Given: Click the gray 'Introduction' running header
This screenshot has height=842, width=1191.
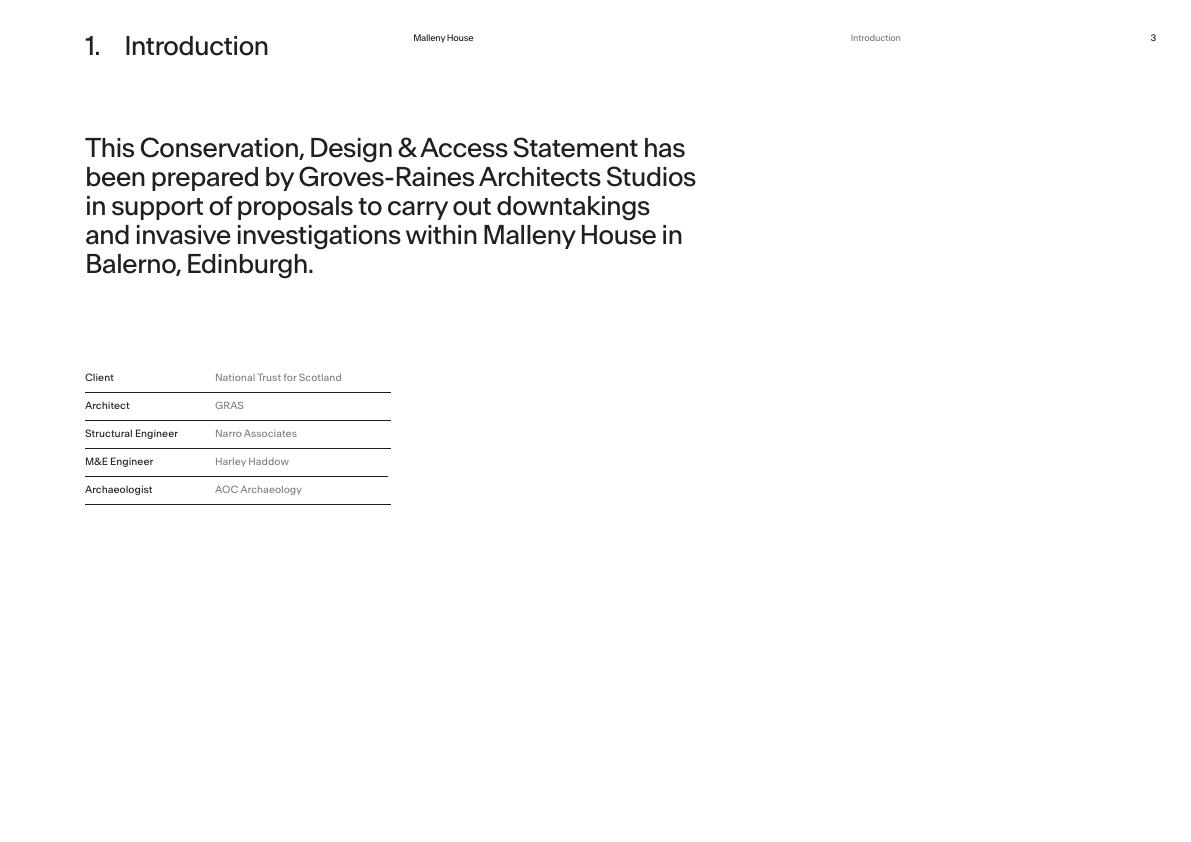Looking at the screenshot, I should 875,38.
